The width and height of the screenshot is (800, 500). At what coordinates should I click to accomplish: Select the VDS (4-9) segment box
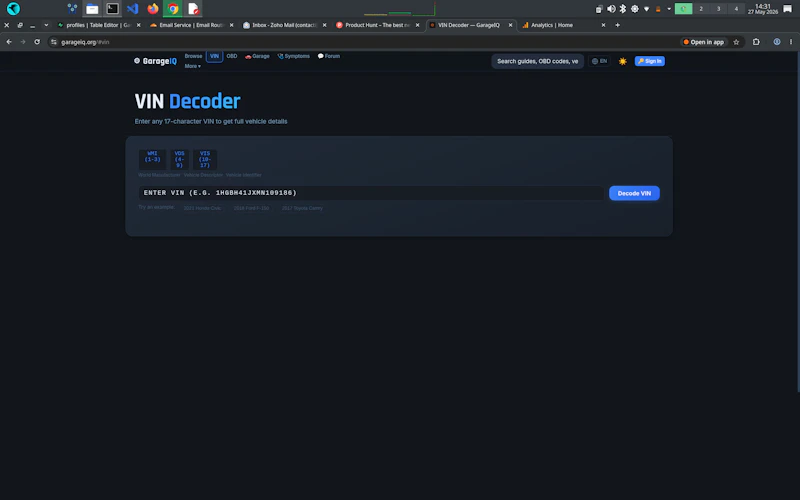click(179, 159)
